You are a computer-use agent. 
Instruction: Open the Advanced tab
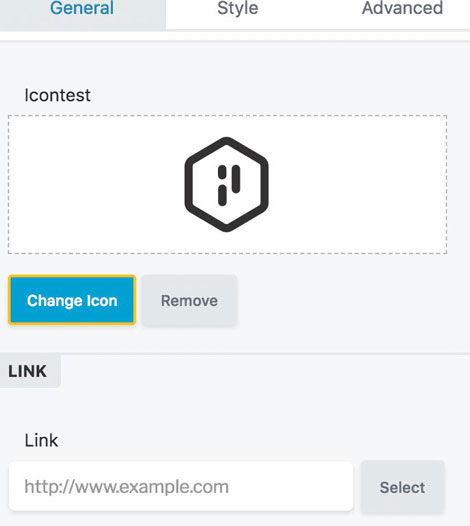pyautogui.click(x=402, y=8)
